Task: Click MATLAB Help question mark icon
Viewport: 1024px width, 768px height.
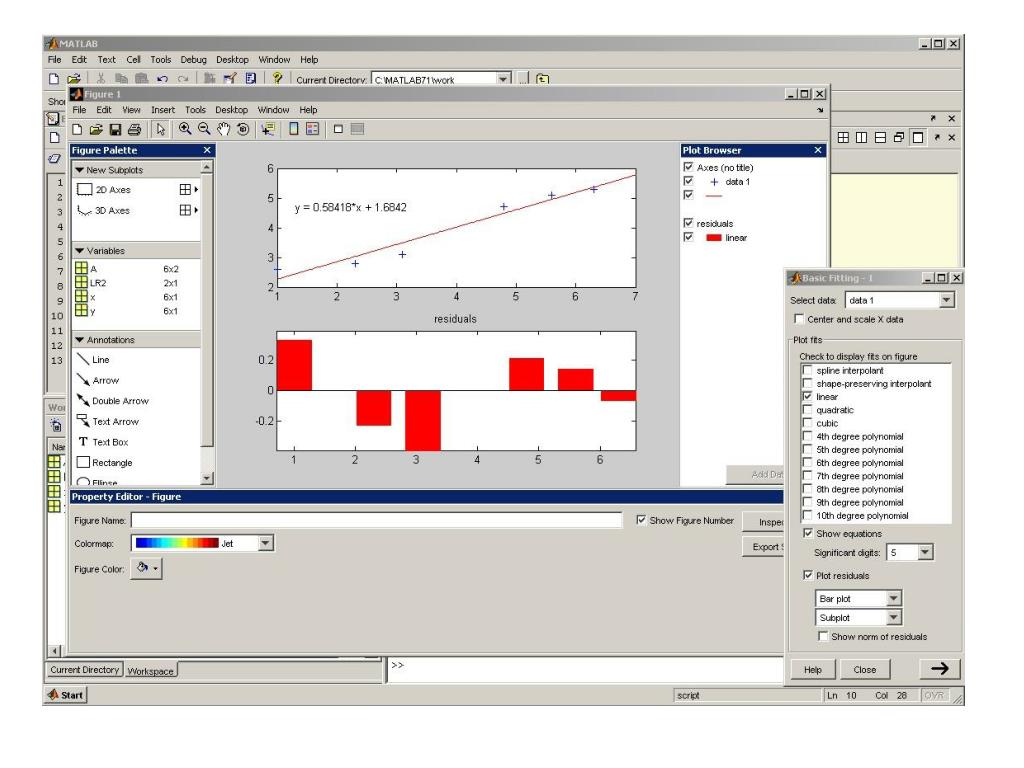Action: tap(278, 78)
